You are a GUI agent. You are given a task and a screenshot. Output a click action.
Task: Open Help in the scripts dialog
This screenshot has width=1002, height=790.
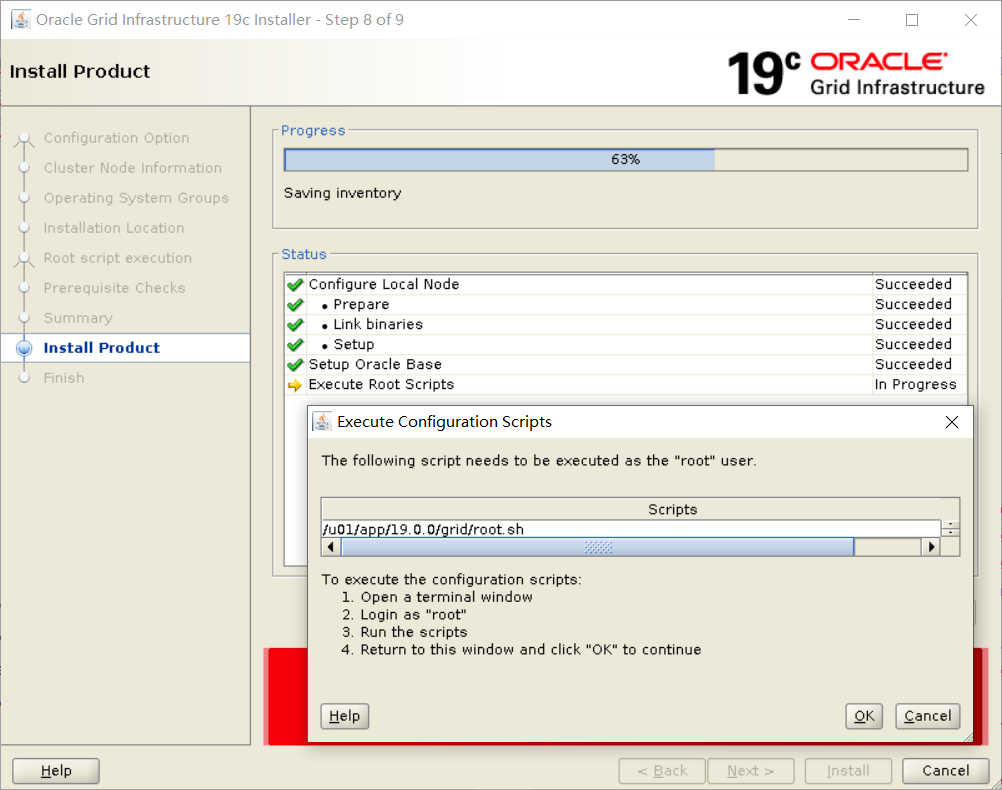344,716
